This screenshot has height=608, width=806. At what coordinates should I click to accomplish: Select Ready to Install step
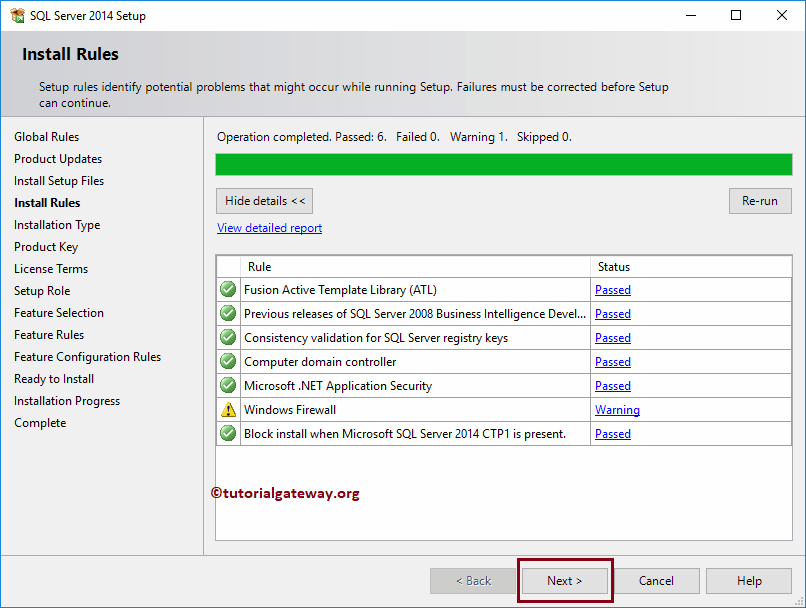54,379
